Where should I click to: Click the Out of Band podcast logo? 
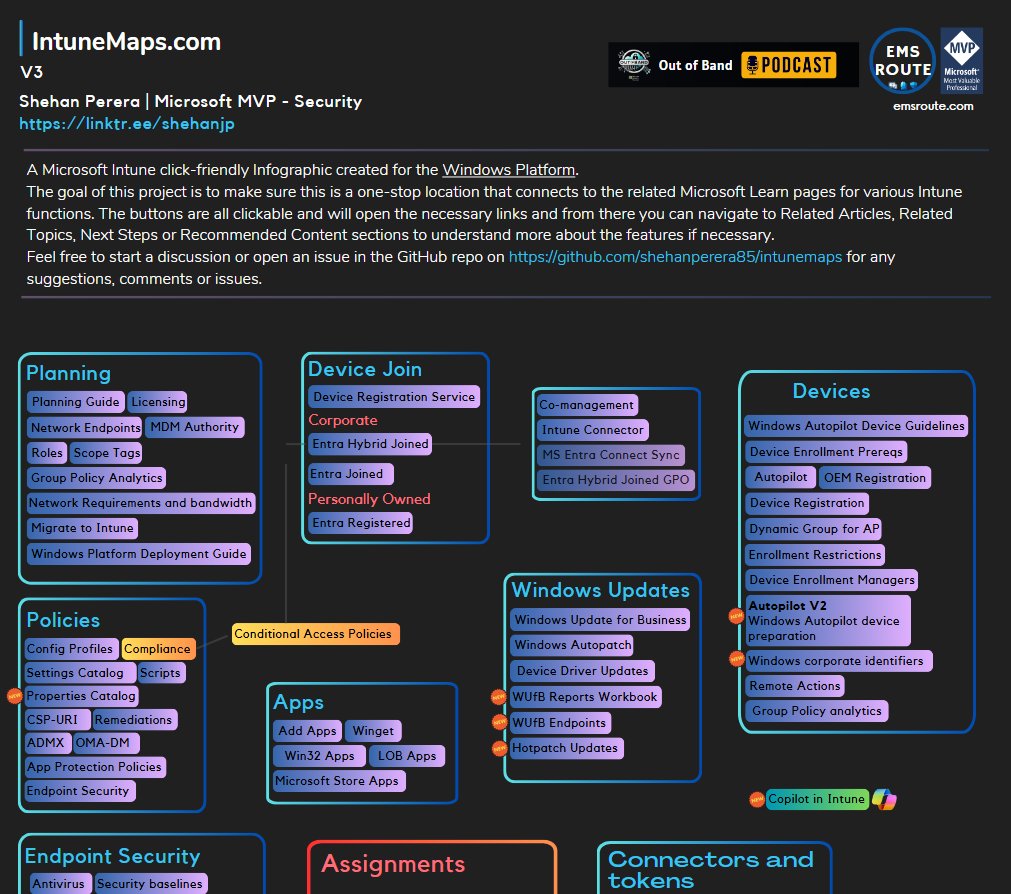click(x=634, y=64)
